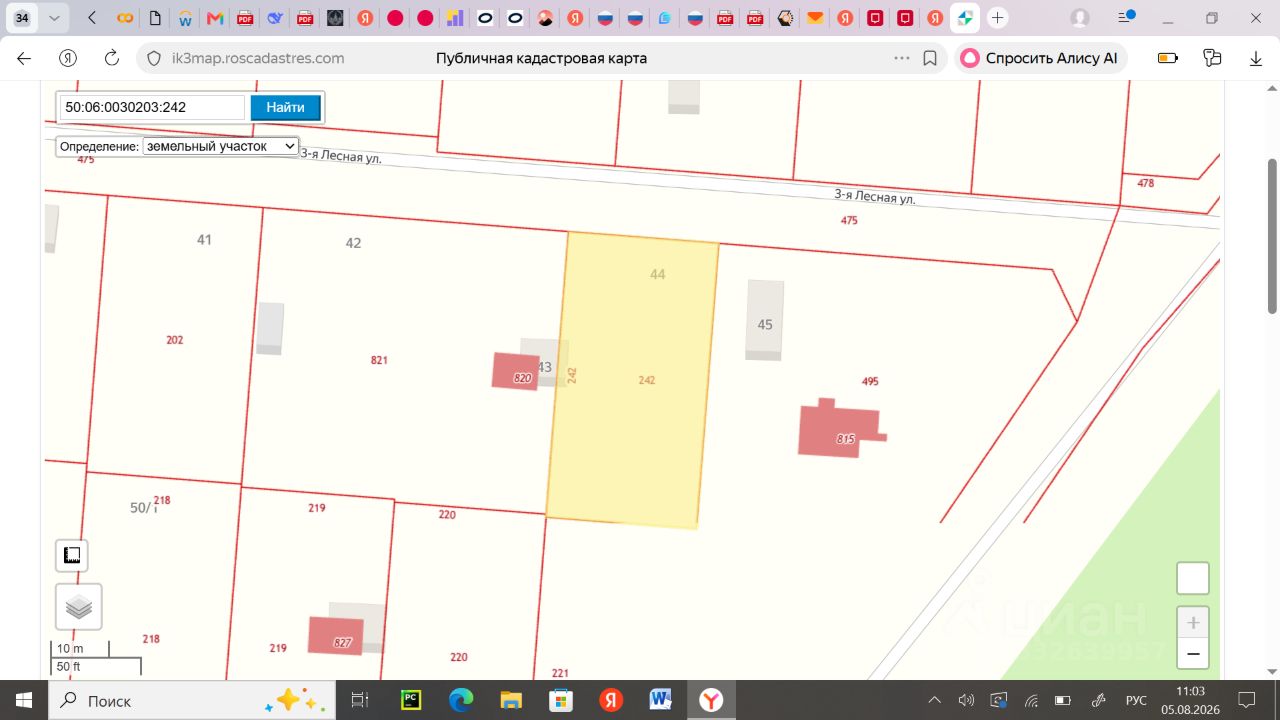Bookmark this page

click(930, 58)
